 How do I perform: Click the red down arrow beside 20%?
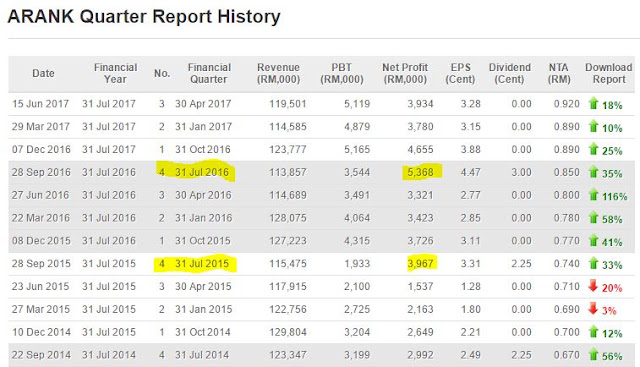[x=593, y=286]
